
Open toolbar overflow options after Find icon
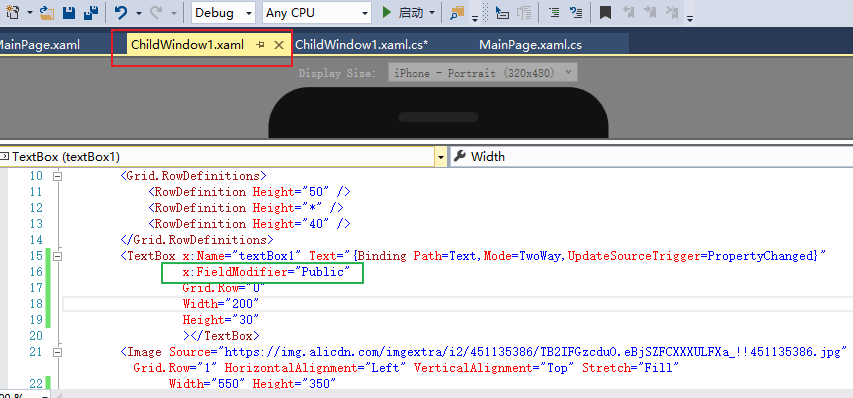point(474,18)
